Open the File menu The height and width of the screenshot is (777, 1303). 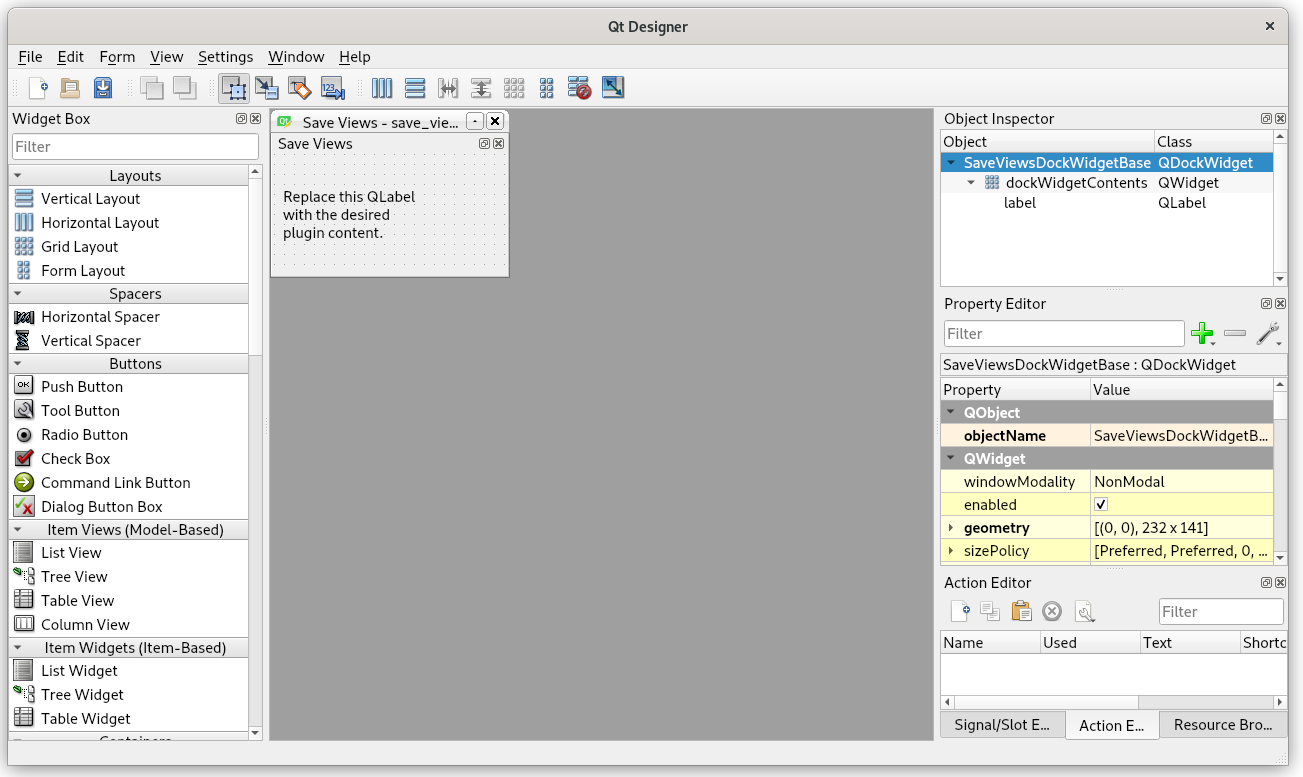30,57
